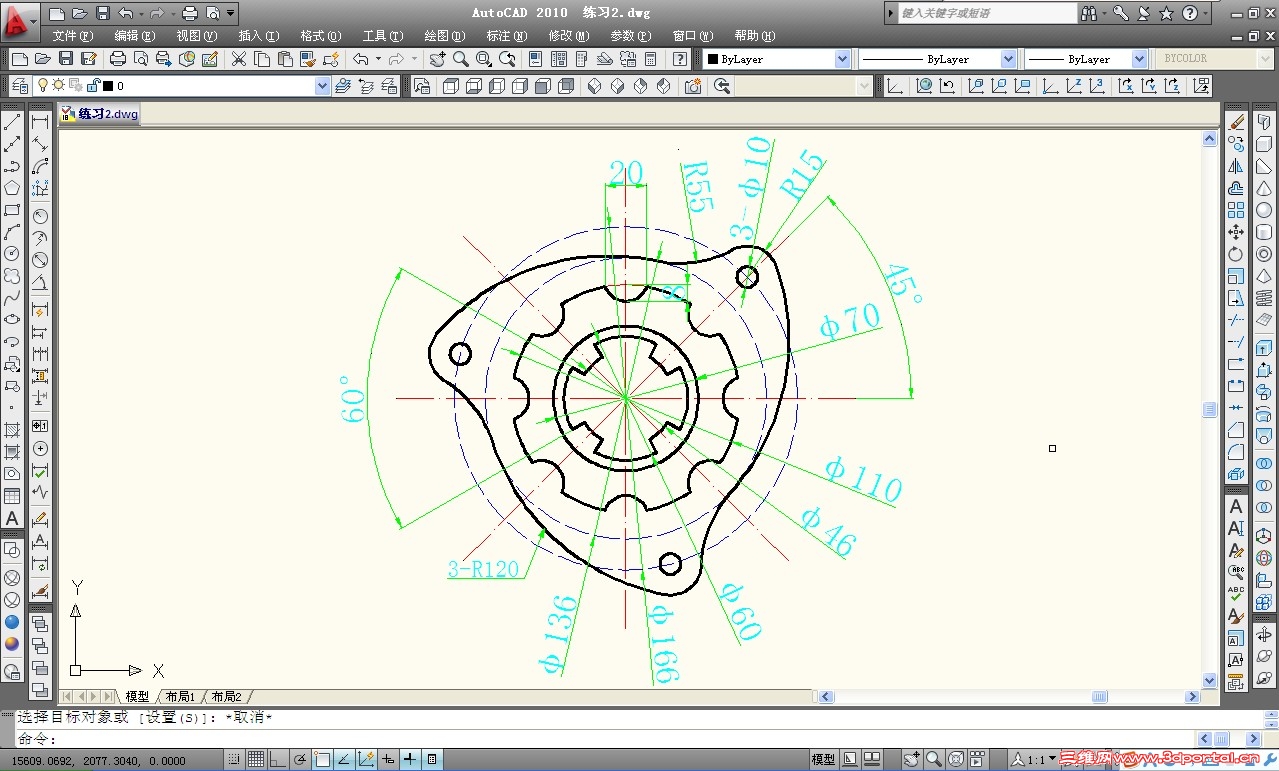Open the QuickCalc calculator

pos(651,59)
